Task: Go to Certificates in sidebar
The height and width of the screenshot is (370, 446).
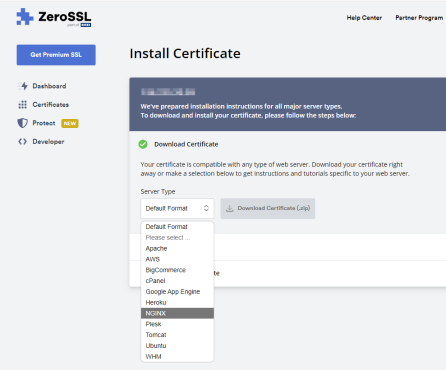Action: pos(50,105)
